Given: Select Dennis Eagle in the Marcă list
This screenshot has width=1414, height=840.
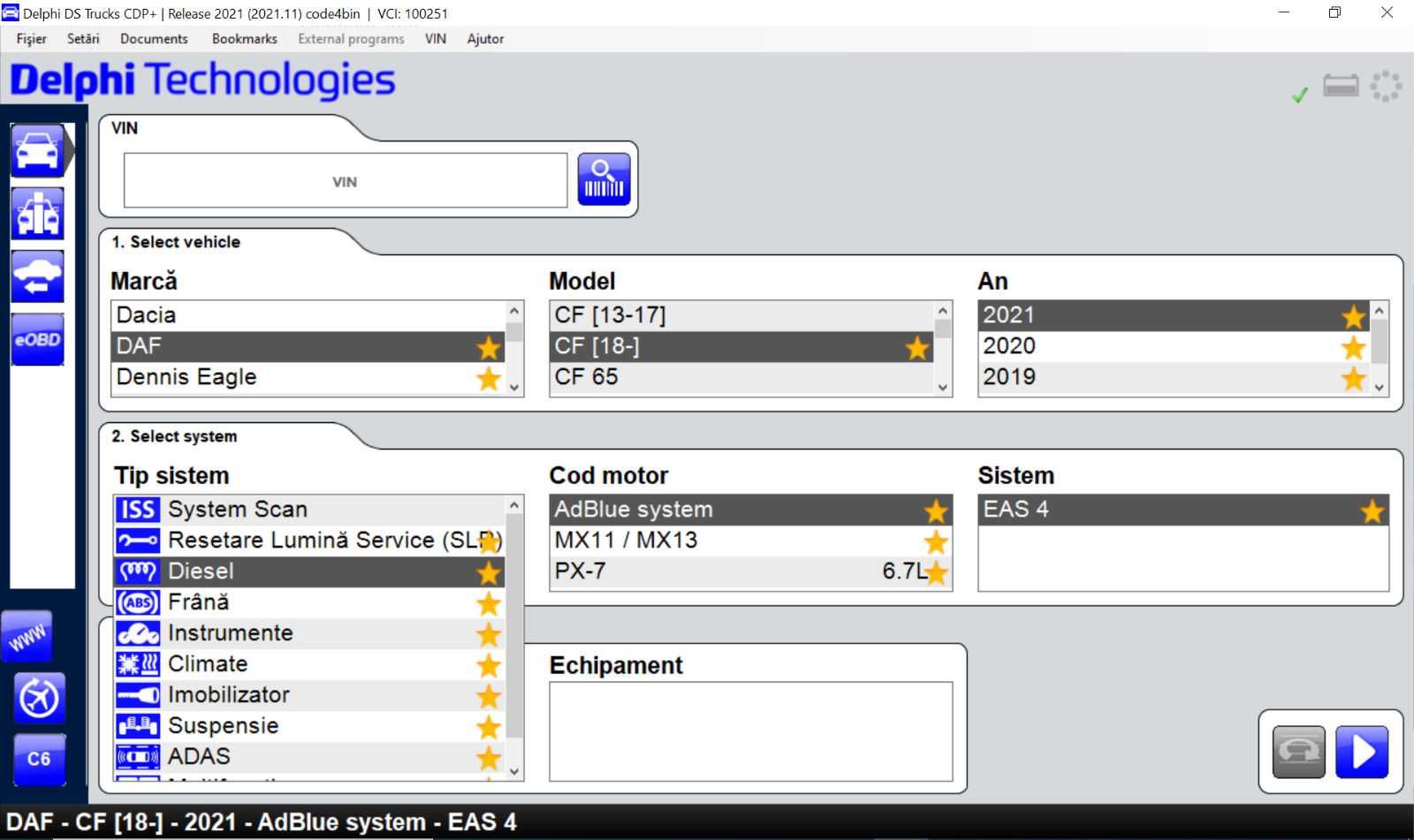Looking at the screenshot, I should [x=308, y=377].
